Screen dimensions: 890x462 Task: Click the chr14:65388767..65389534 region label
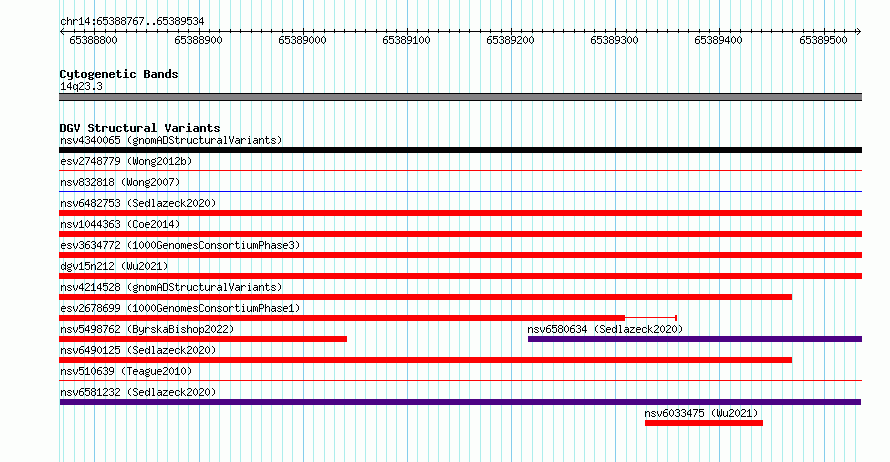(132, 21)
